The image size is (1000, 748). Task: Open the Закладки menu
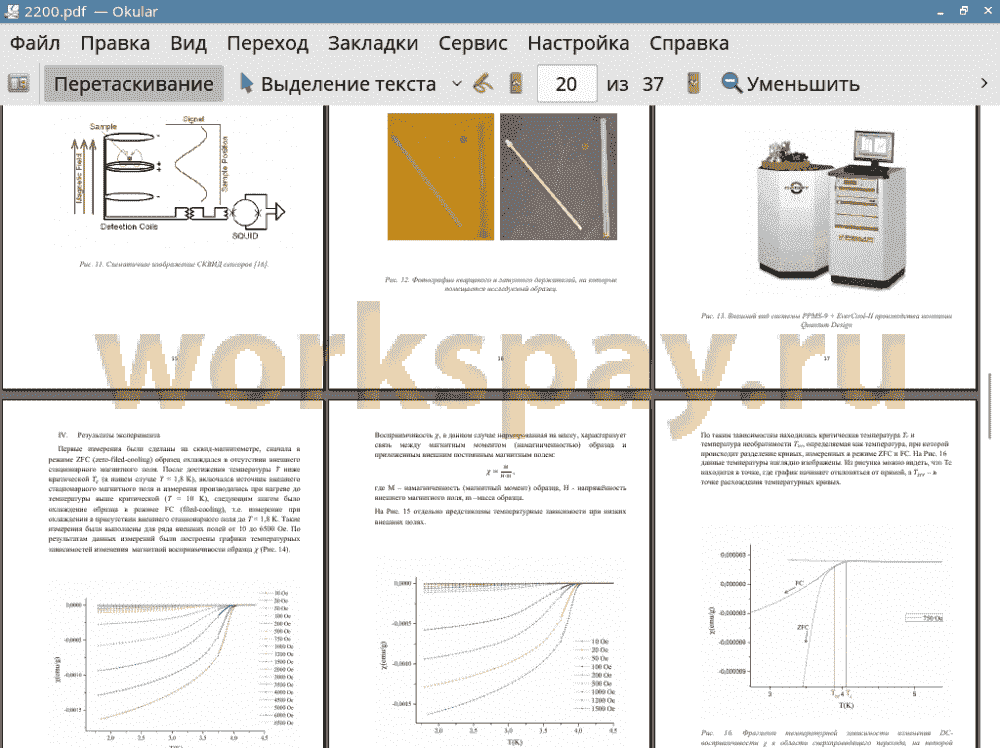click(x=373, y=43)
